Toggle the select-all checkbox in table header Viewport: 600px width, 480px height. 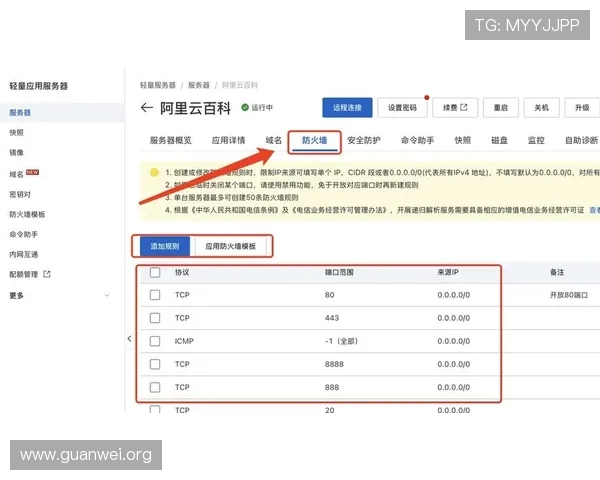point(155,272)
